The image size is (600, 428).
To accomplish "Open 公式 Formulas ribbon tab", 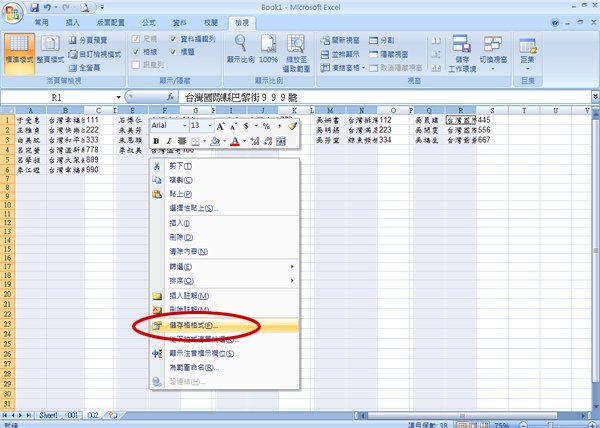I will click(x=148, y=23).
